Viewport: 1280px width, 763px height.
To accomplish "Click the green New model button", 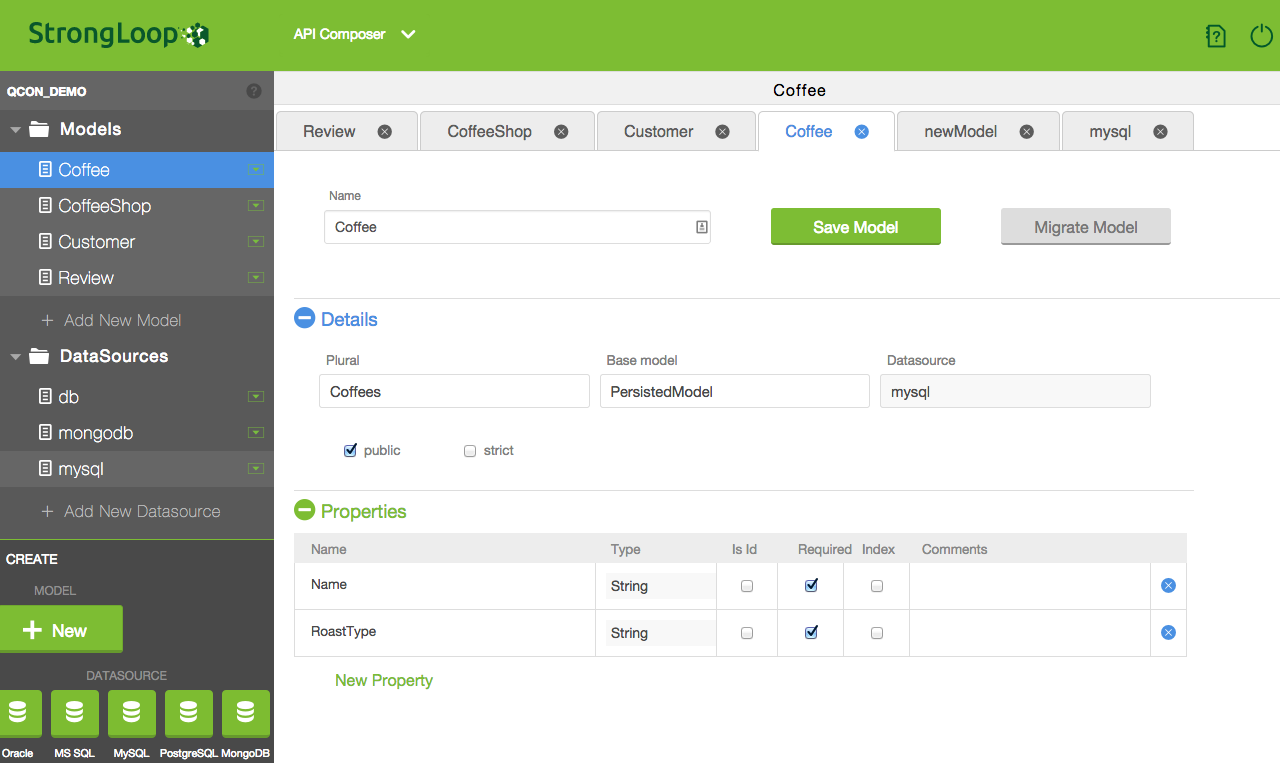I will tap(61, 630).
